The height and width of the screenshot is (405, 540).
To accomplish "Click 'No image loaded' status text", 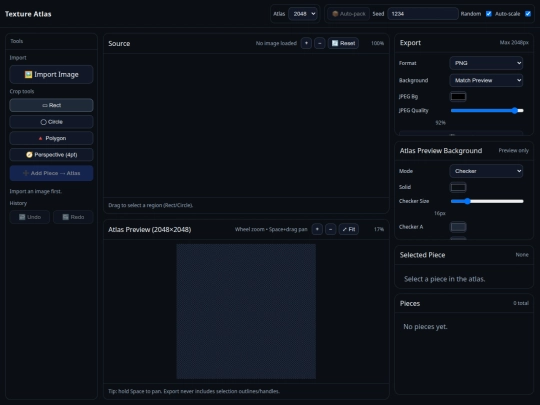I will 276,43.
